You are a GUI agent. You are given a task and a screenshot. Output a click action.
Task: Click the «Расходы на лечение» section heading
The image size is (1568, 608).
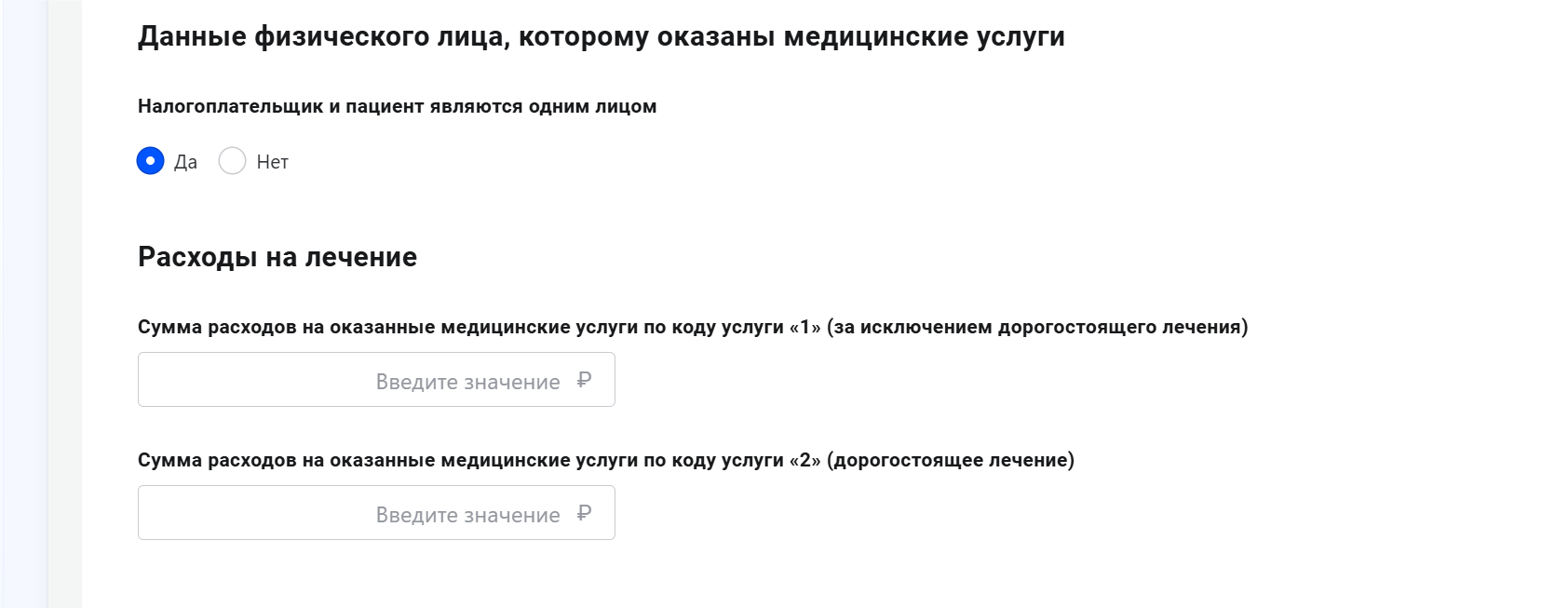point(277,256)
